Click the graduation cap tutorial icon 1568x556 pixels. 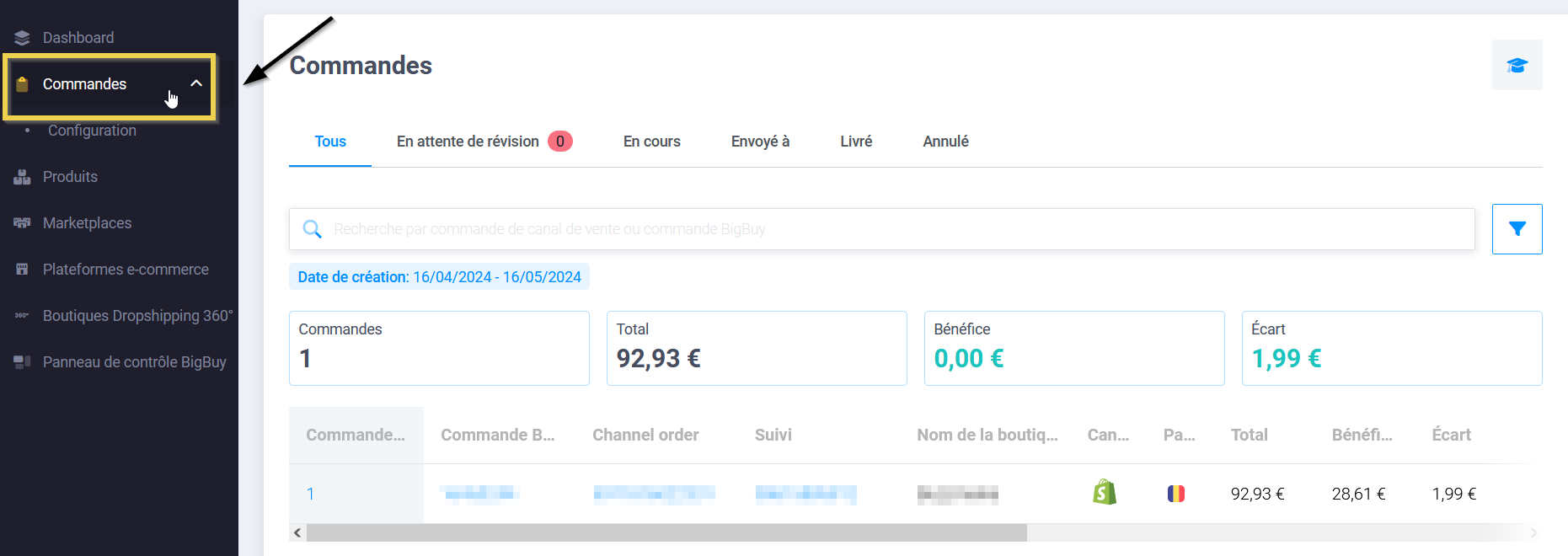(x=1517, y=65)
